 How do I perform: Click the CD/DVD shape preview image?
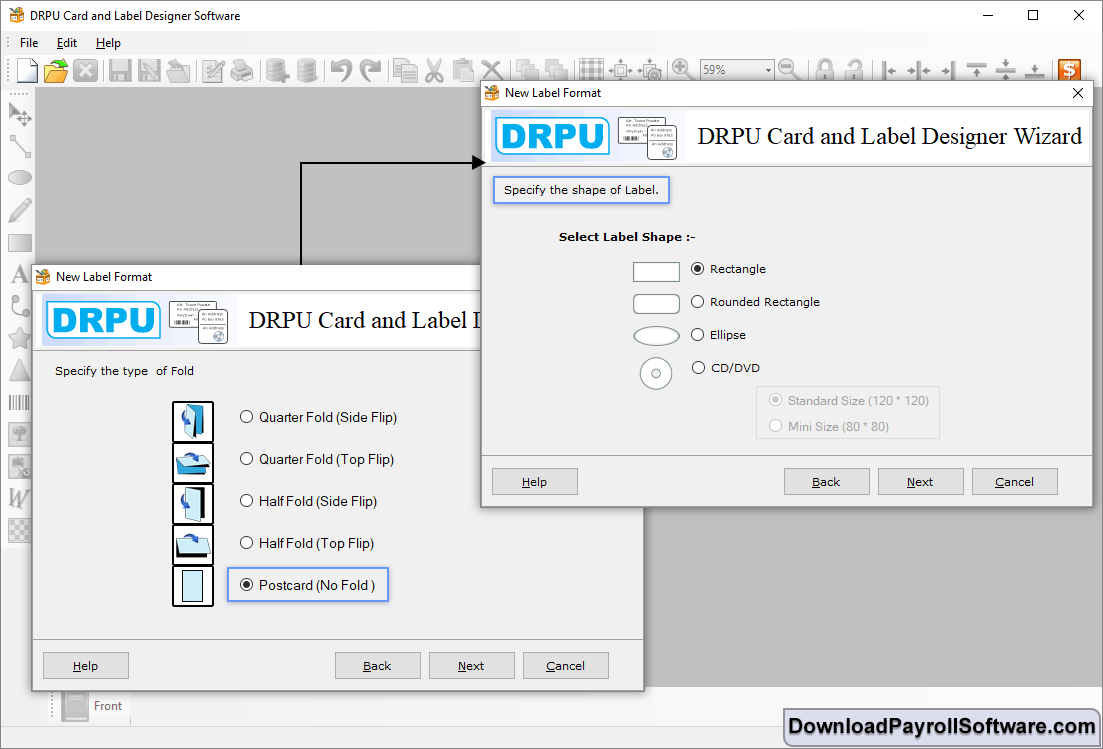coord(656,373)
